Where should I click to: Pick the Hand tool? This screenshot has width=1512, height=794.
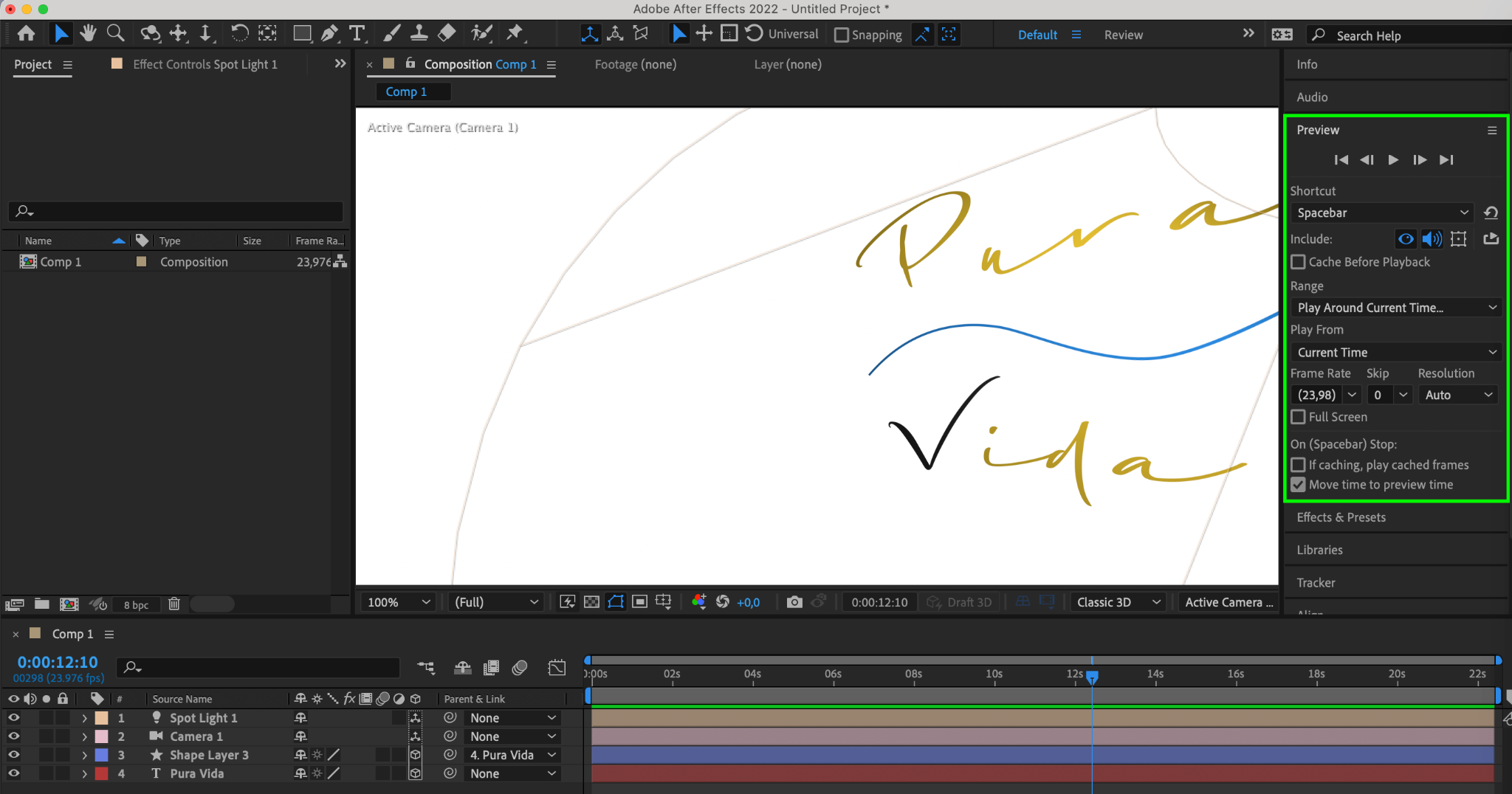[x=88, y=33]
